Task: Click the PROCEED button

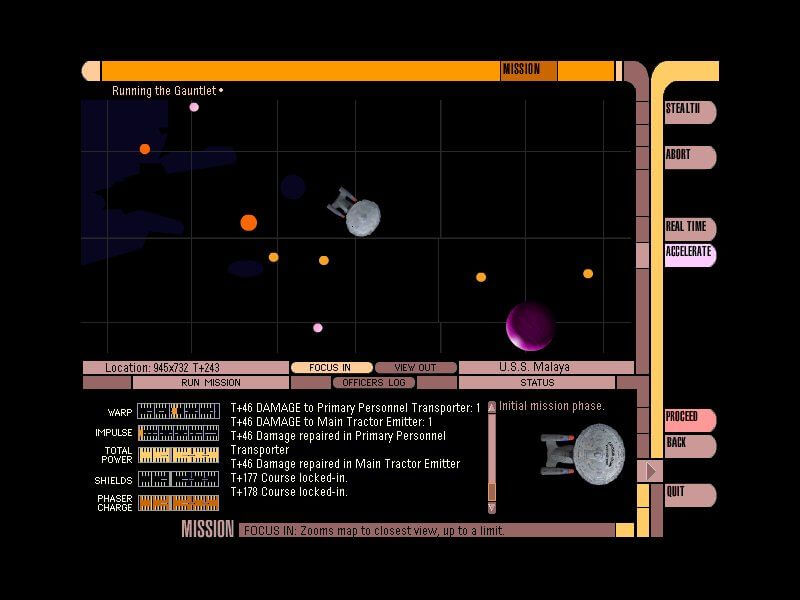Action: tap(690, 420)
